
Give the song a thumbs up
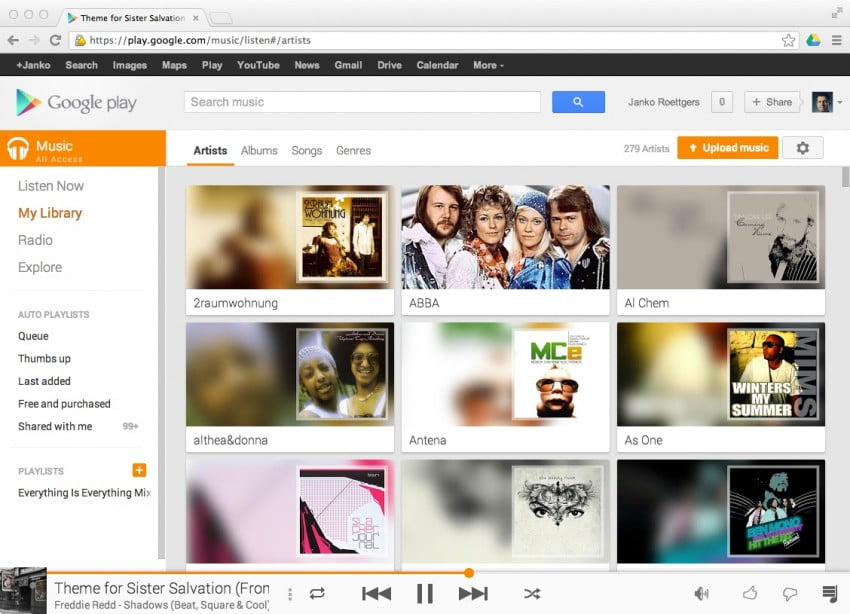(750, 594)
